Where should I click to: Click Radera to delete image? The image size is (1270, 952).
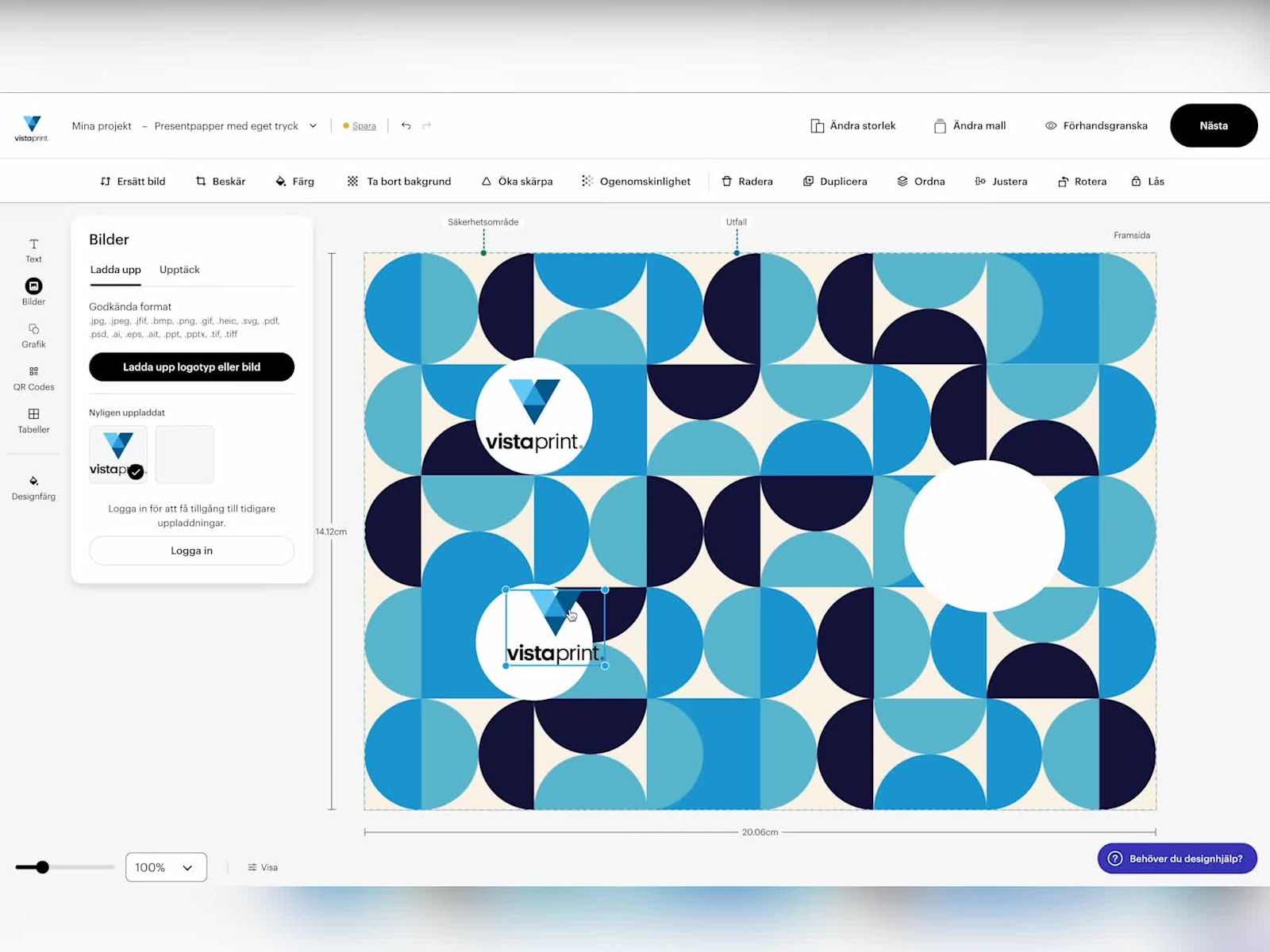(x=747, y=181)
